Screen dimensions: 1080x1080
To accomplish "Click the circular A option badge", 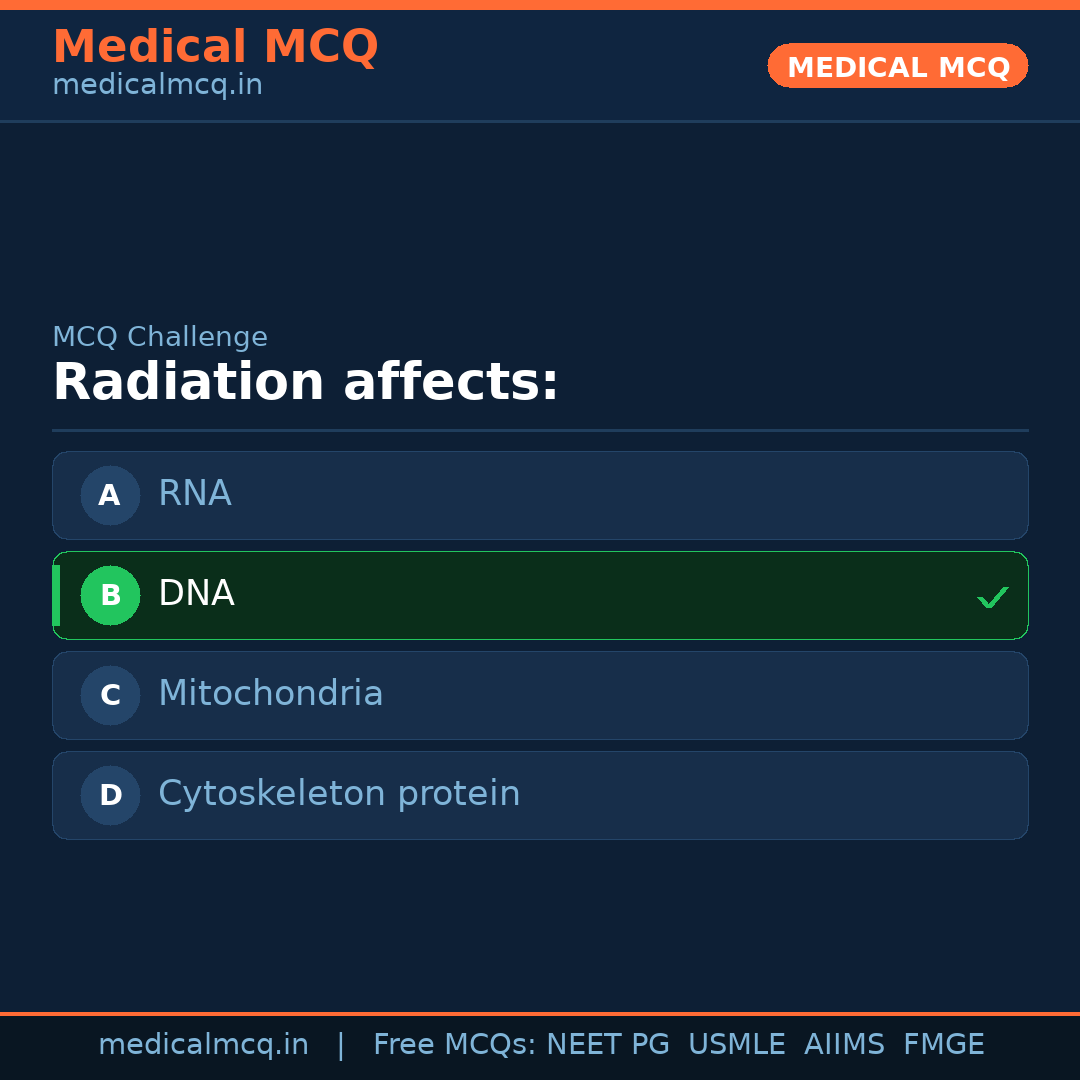I will [110, 495].
